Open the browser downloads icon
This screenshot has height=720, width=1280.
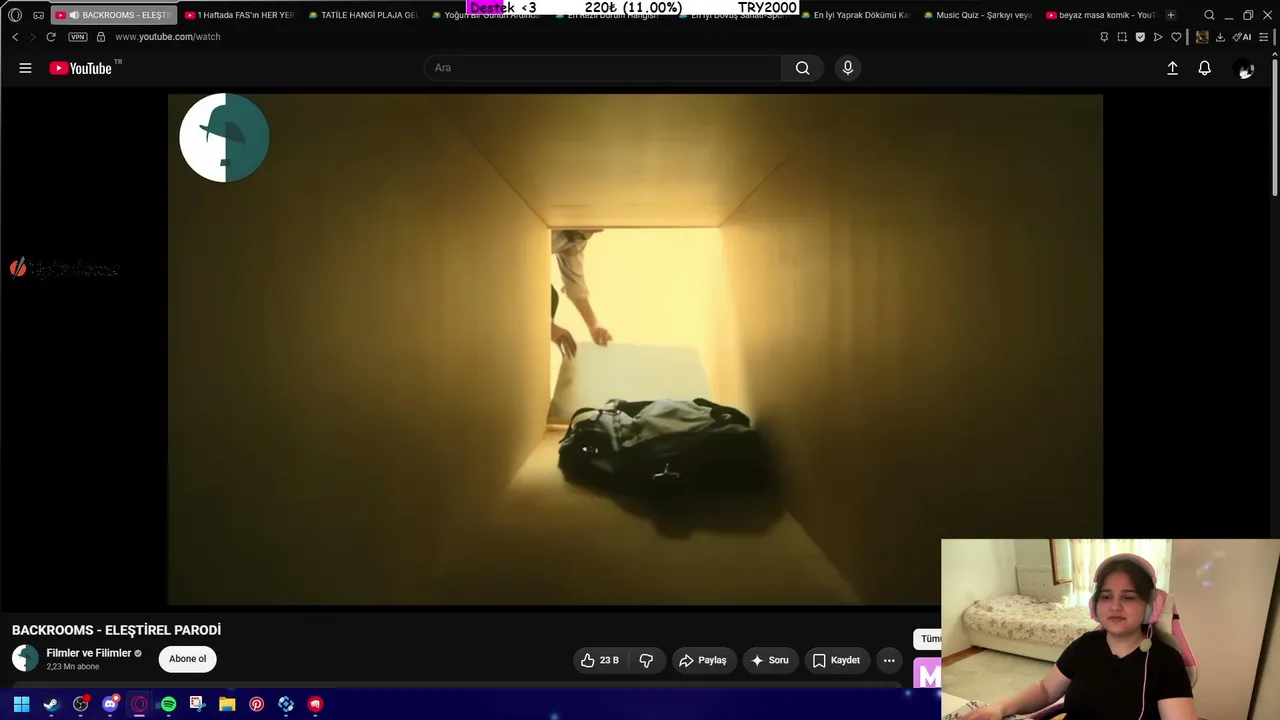(x=1220, y=37)
